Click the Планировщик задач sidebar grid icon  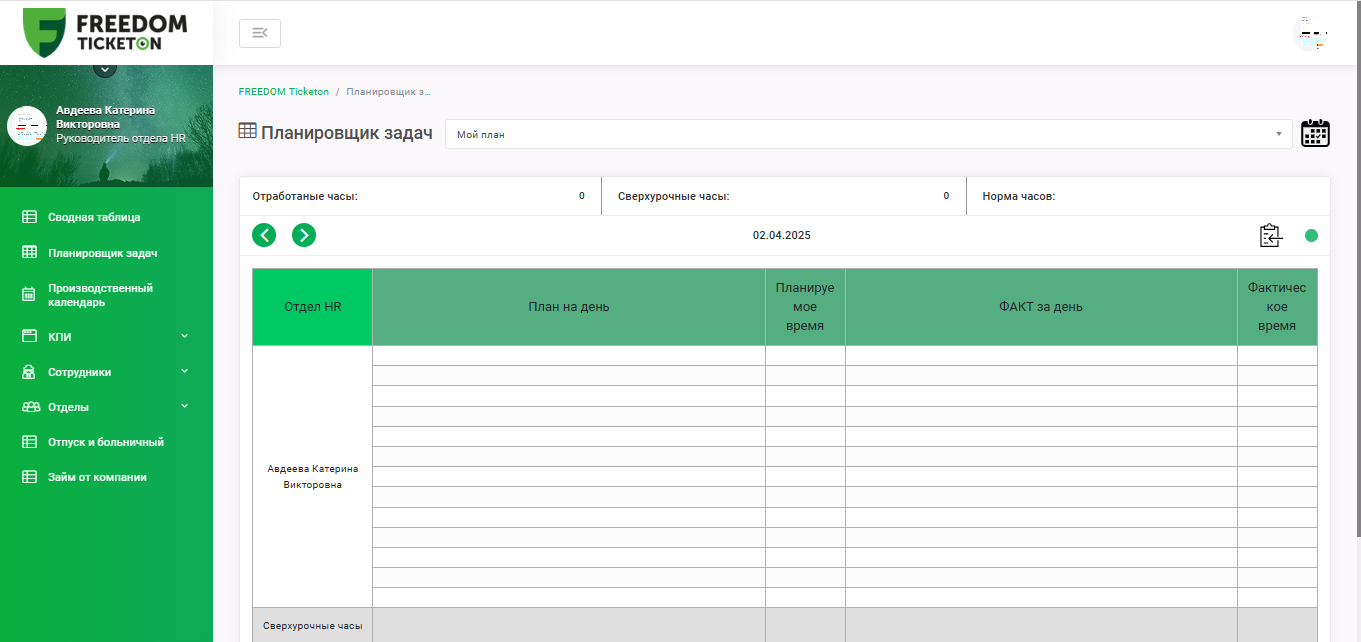(x=29, y=253)
